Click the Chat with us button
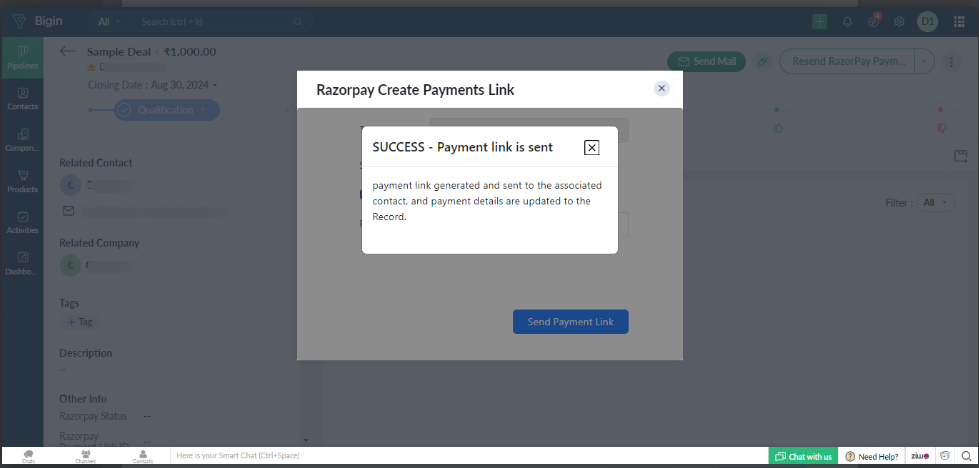Viewport: 979px width, 468px height. click(x=803, y=456)
